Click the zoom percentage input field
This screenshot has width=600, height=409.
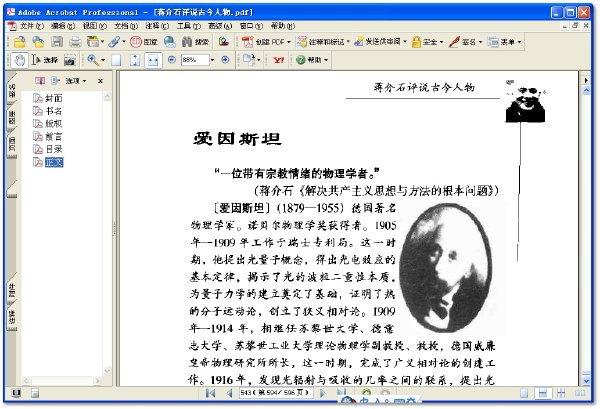(196, 60)
